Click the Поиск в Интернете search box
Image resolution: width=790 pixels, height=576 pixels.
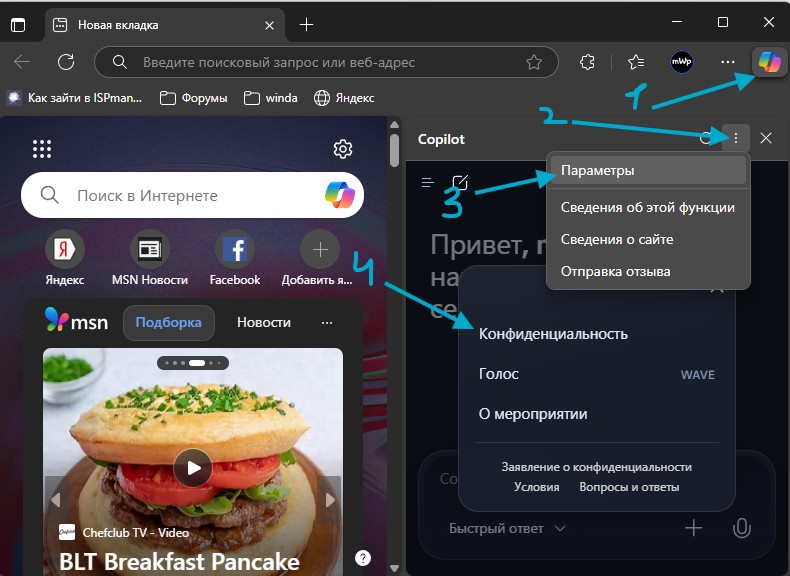pyautogui.click(x=192, y=195)
